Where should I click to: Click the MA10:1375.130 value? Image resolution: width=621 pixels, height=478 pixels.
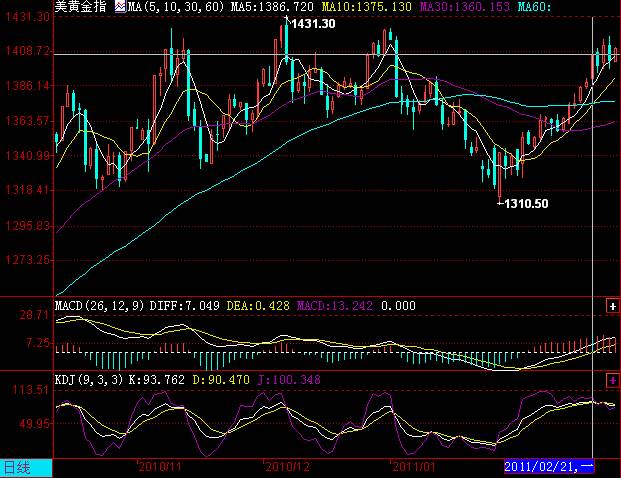pyautogui.click(x=366, y=7)
